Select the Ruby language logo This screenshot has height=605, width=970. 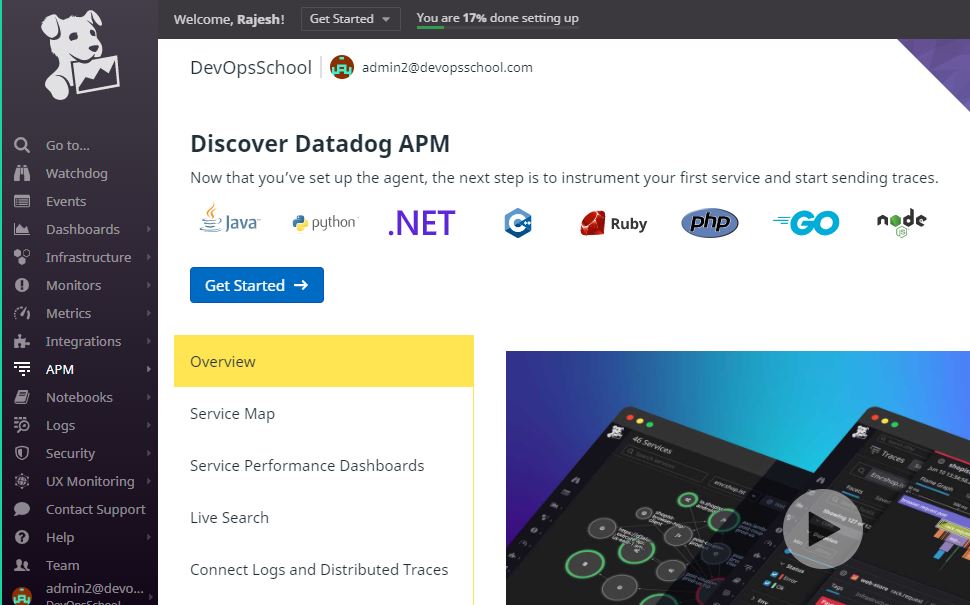click(614, 223)
